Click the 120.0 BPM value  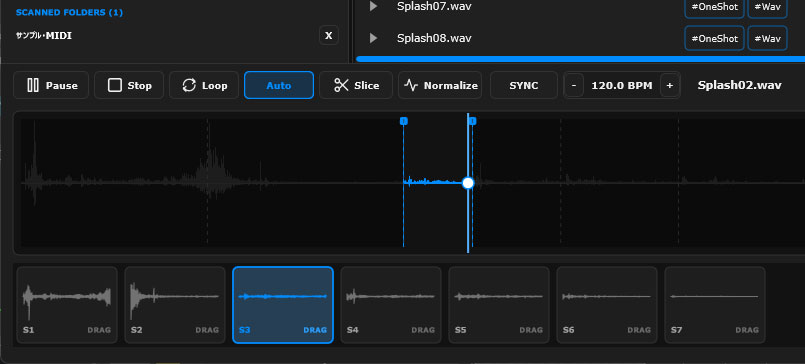(622, 85)
